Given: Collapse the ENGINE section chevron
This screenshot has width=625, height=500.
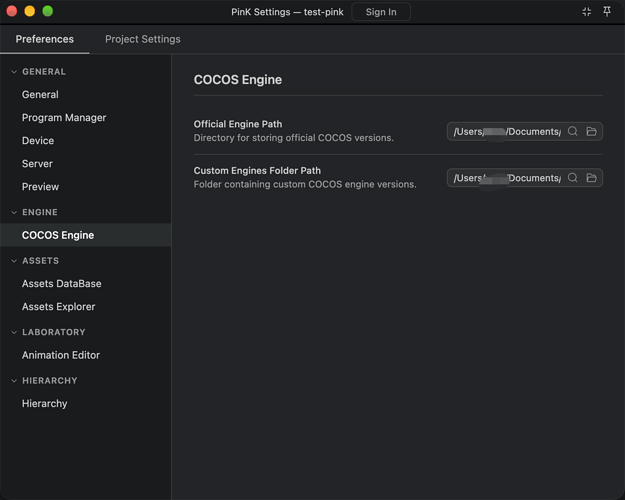Looking at the screenshot, I should (14, 212).
